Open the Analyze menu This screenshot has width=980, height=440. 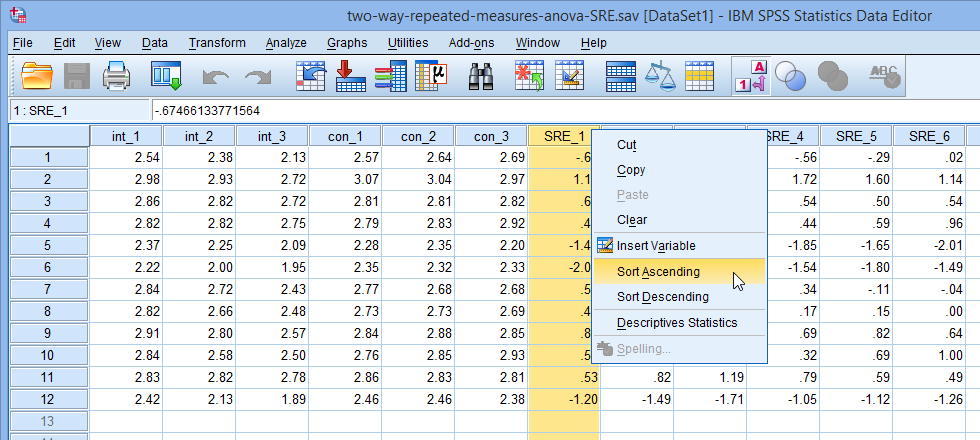point(286,43)
